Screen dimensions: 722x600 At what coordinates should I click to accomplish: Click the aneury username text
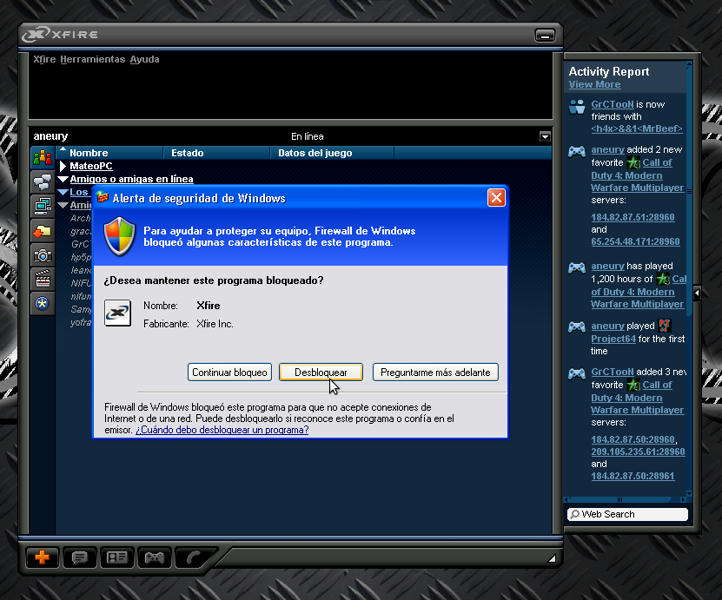click(51, 136)
